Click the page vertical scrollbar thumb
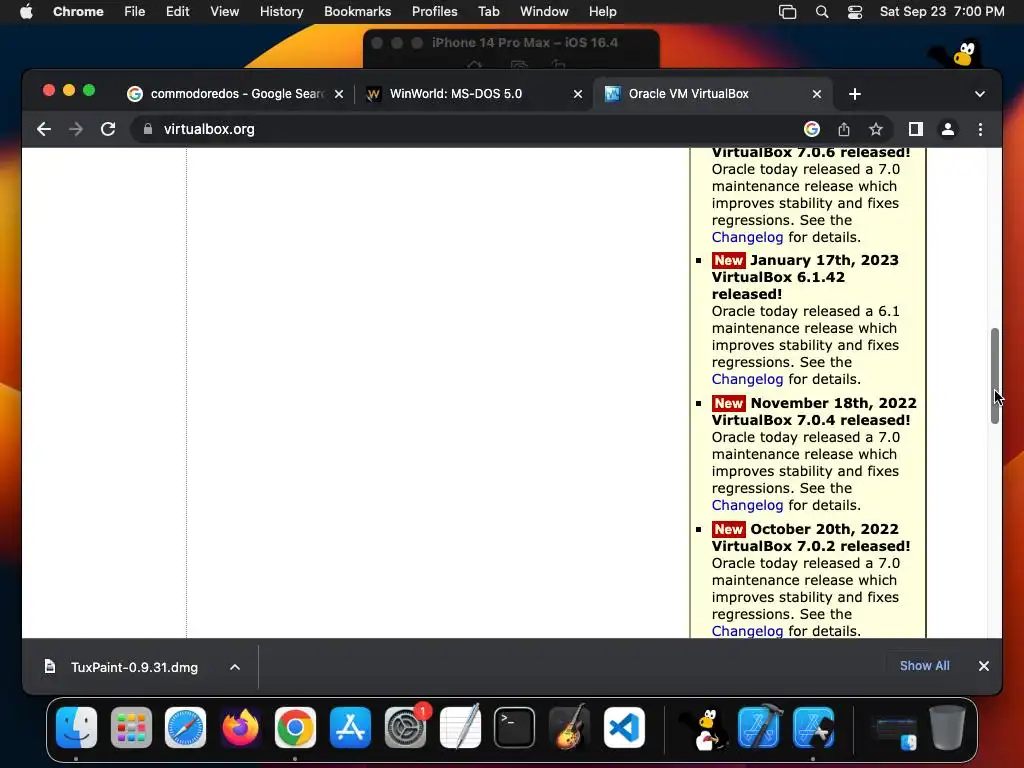Viewport: 1024px width, 768px height. coord(995,376)
